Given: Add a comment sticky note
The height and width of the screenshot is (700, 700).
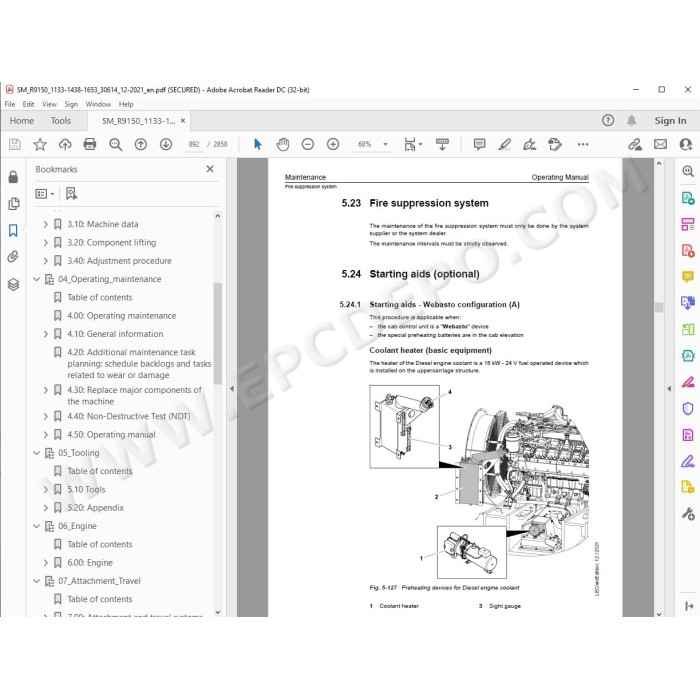Looking at the screenshot, I should click(479, 144).
